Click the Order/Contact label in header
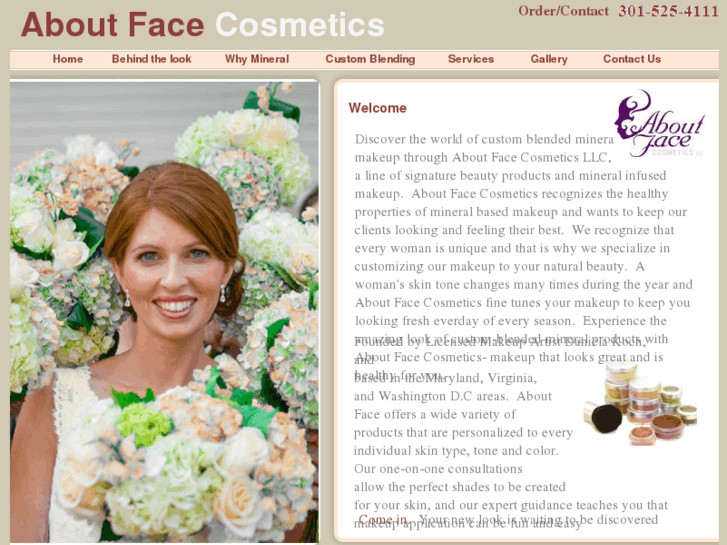Viewport: 727px width, 545px height. (563, 11)
